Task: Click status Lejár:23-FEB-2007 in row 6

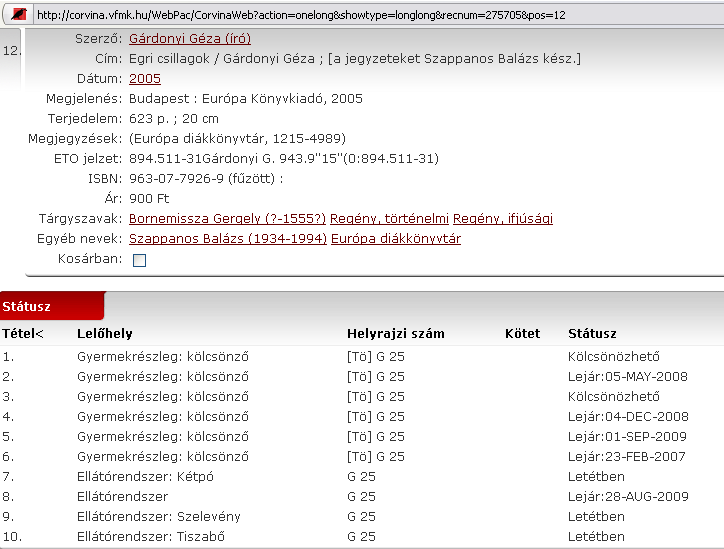Action: [627, 457]
